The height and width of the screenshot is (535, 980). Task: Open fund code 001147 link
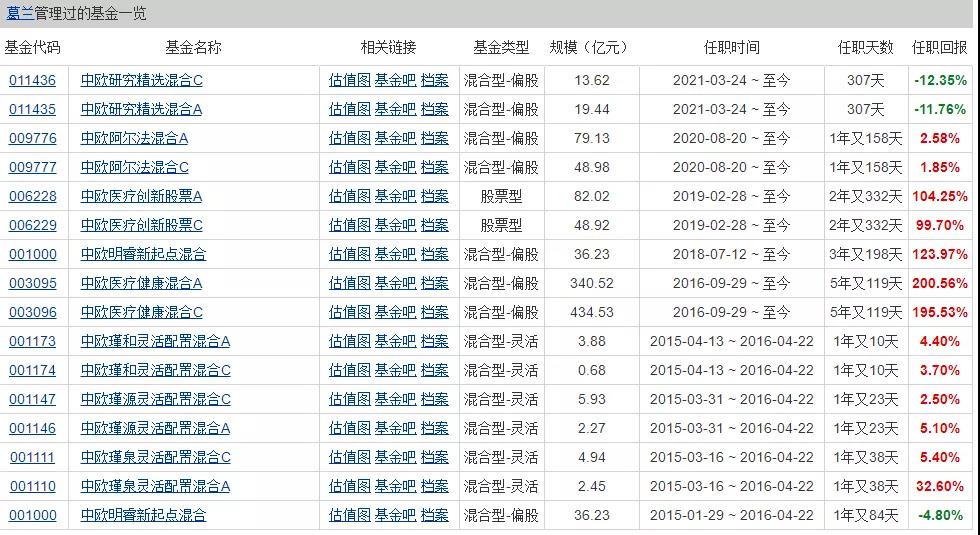32,399
